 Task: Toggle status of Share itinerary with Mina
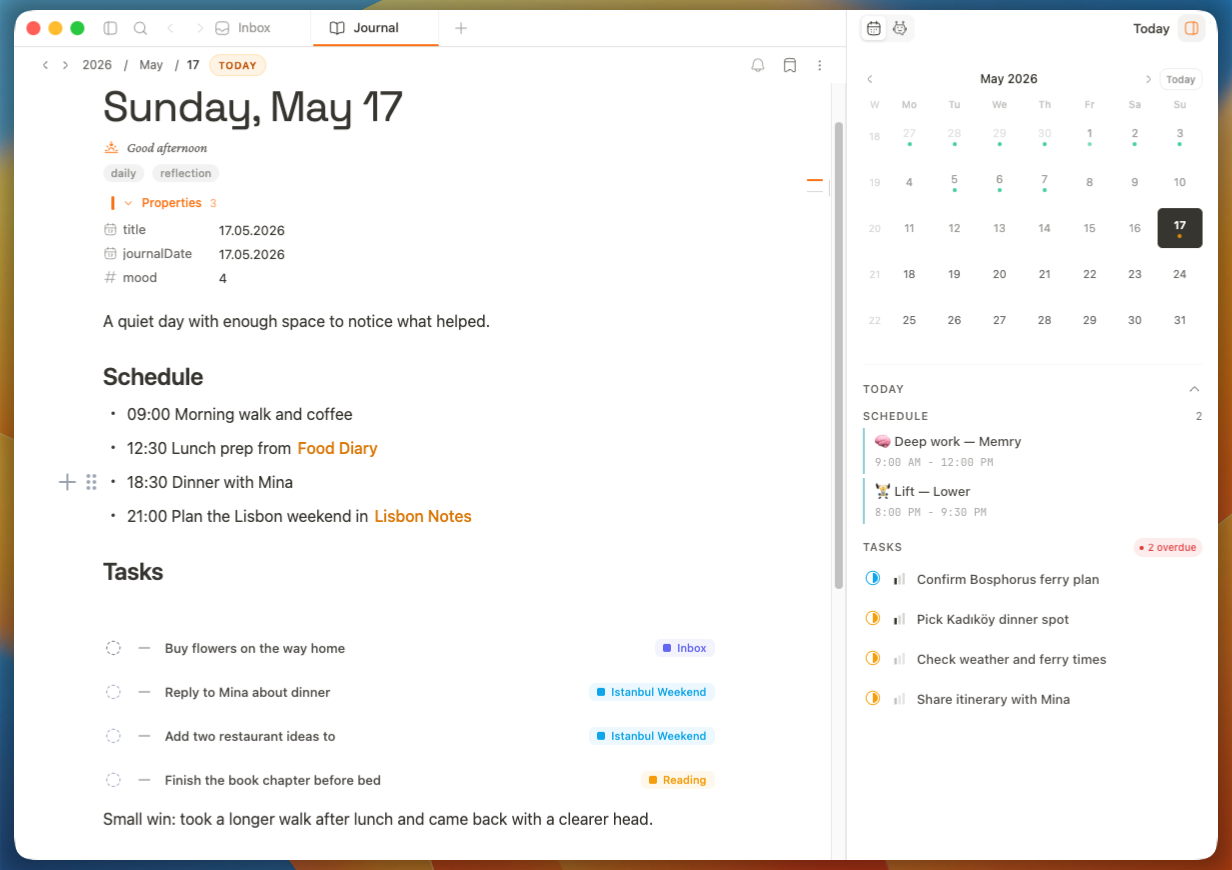(x=873, y=698)
